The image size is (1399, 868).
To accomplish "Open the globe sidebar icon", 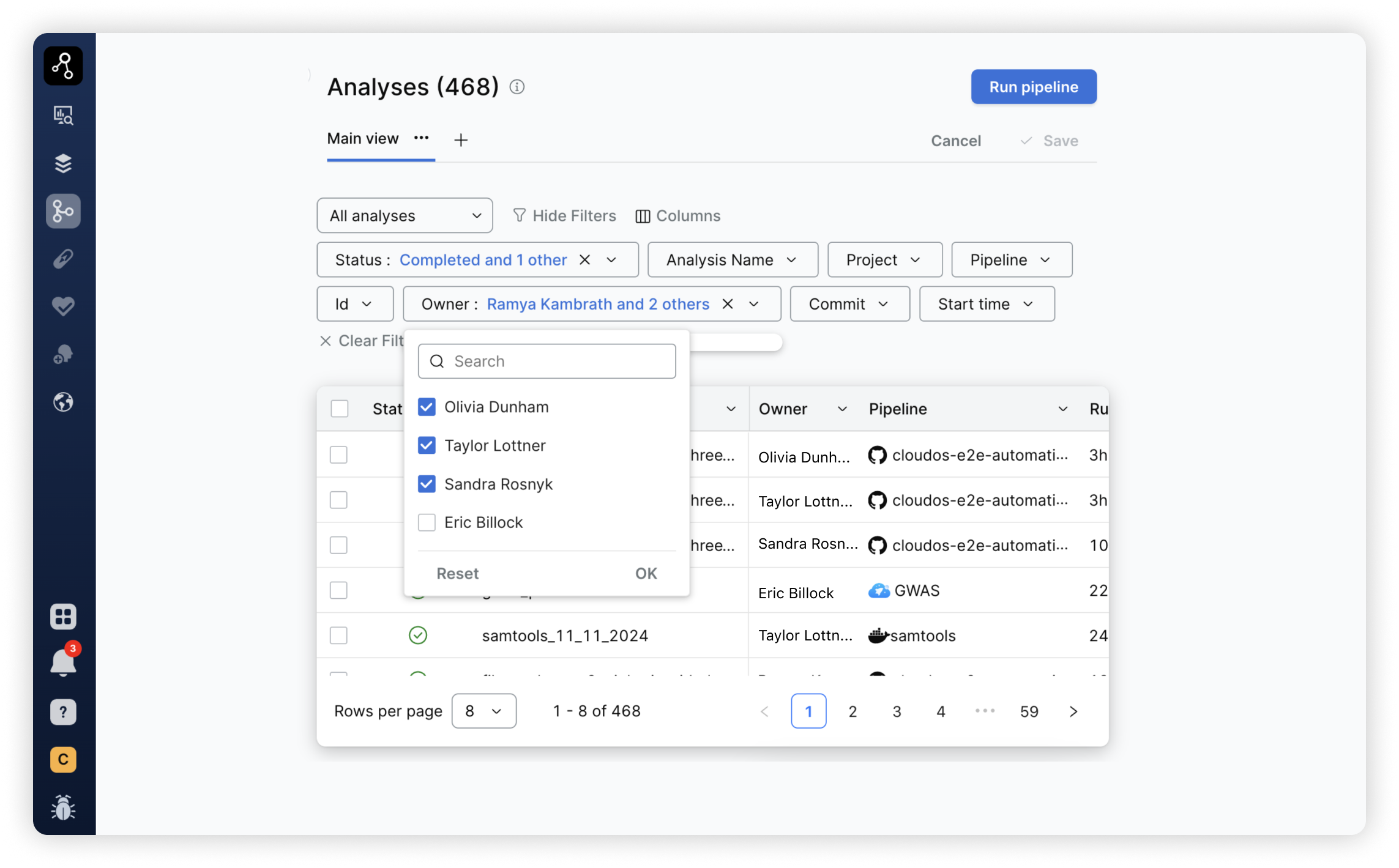I will tap(63, 402).
